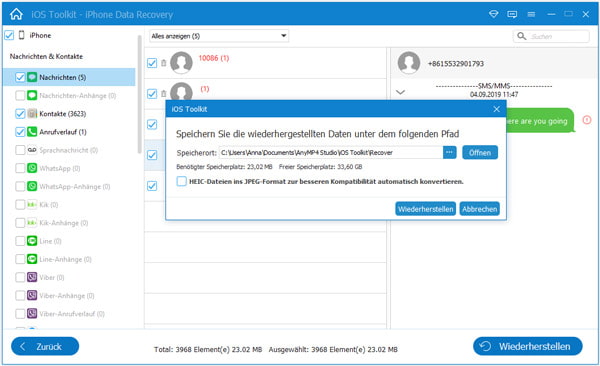Viewport: 600px width, 366px height.
Task: Check the Nachrichten-Anhänge checkbox
Action: (x=20, y=95)
